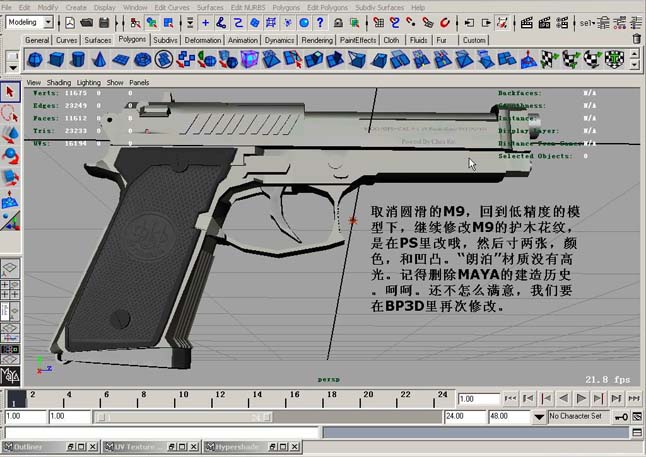The image size is (646, 457).
Task: Open the sel field dropdown arrow
Action: coord(594,23)
